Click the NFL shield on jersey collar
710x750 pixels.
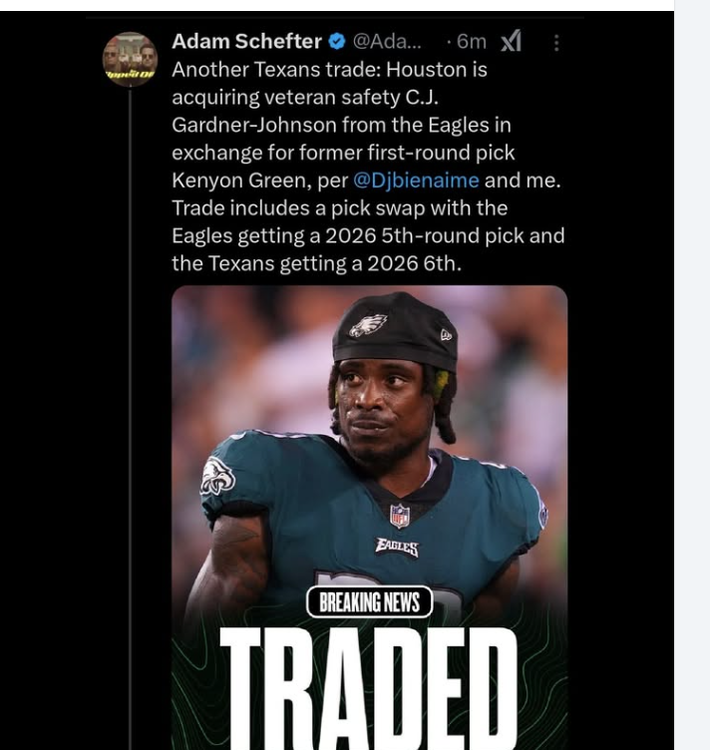tap(399, 516)
